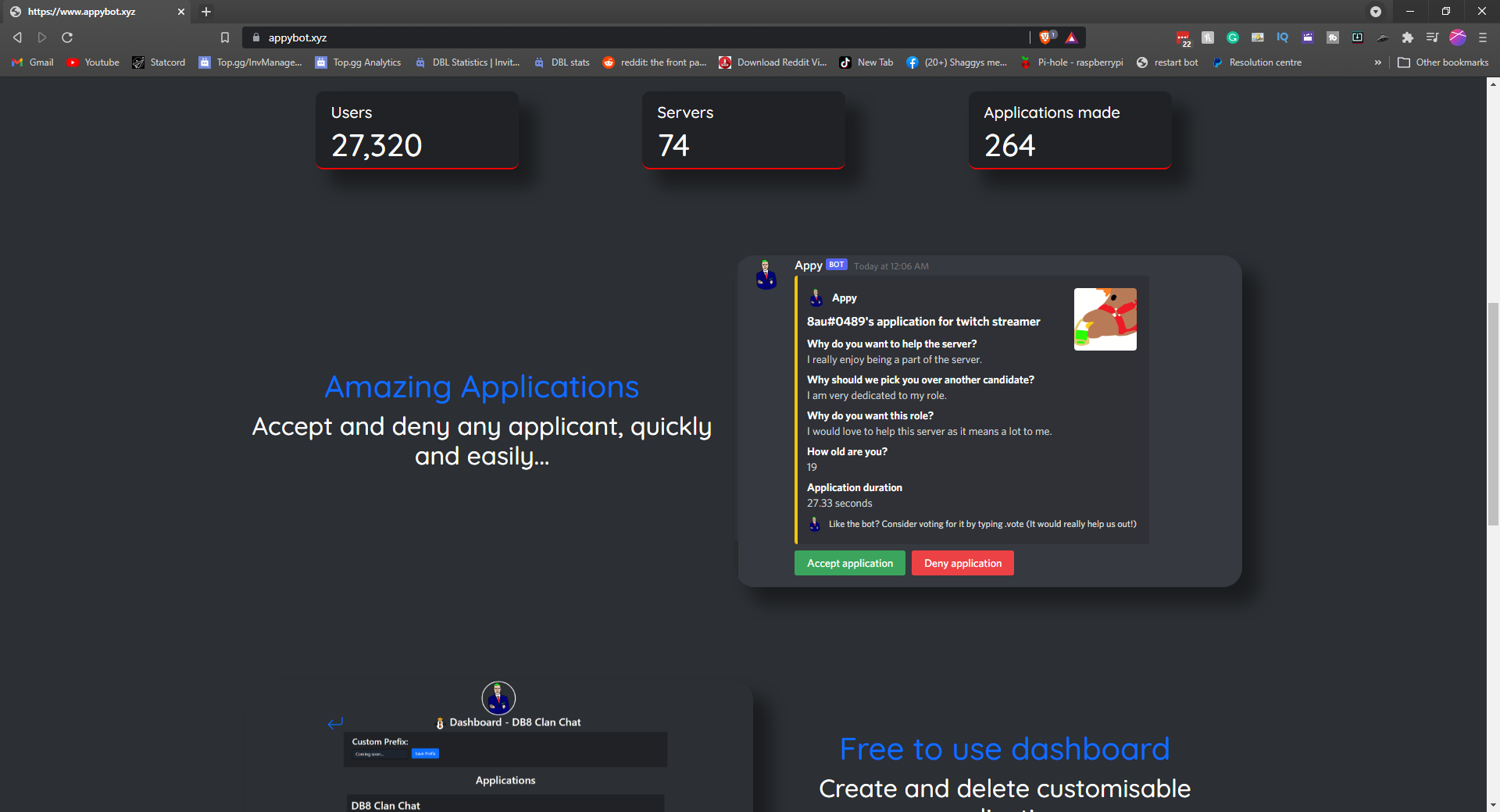Screen dimensions: 1500x812
Task: Expand the hidden bookmarks overflow chevron
Action: [x=1377, y=62]
